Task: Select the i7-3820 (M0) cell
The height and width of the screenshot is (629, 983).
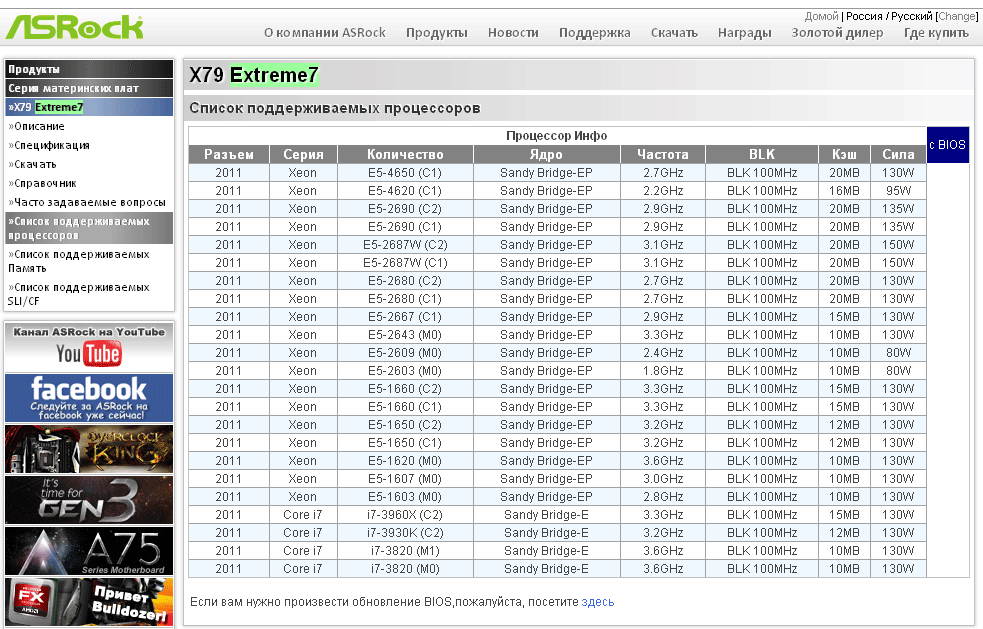Action: click(x=405, y=569)
